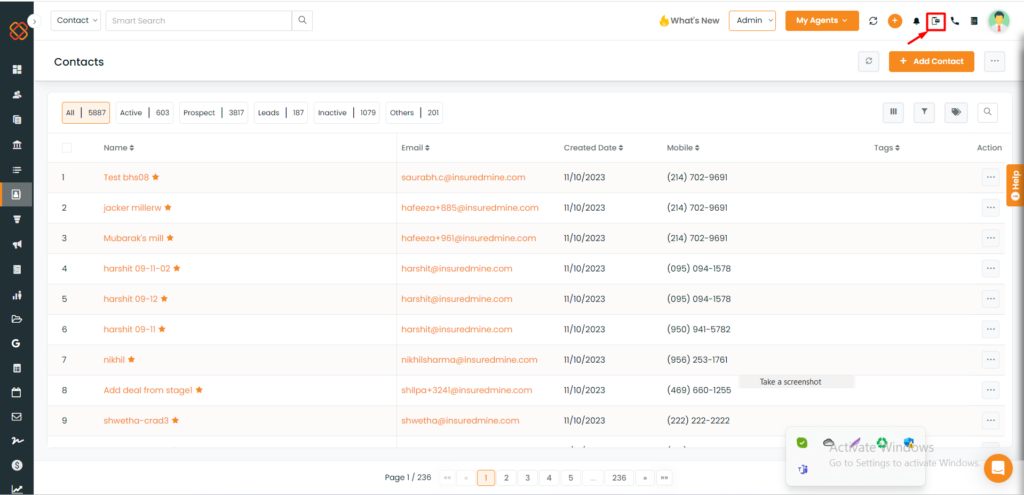Open the Mubarak's mill contact
This screenshot has width=1024, height=495.
pos(133,238)
